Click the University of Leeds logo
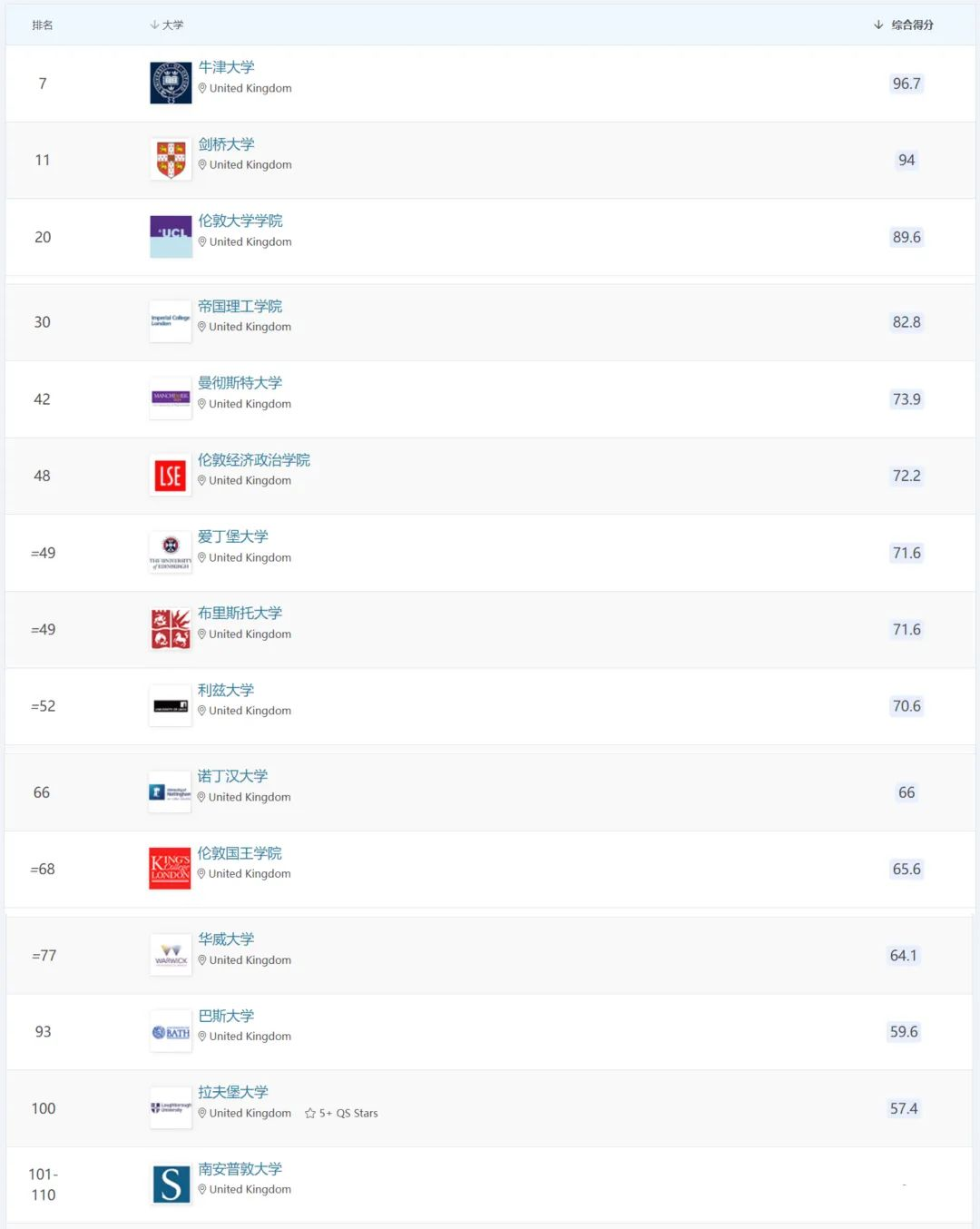 coord(171,706)
